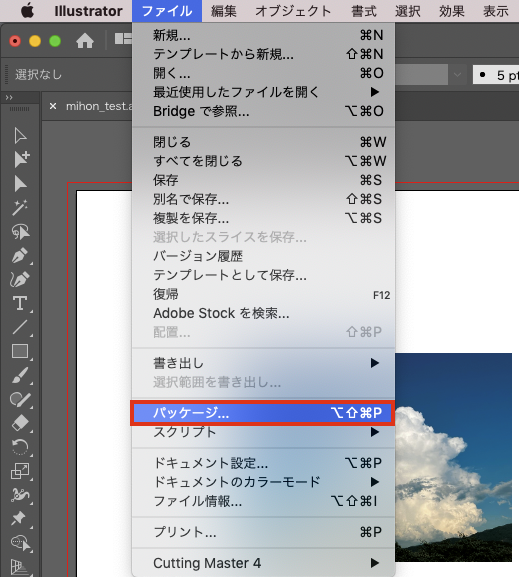Image resolution: width=519 pixels, height=577 pixels.
Task: Select the Selection tool arrow
Action: [x=20, y=135]
